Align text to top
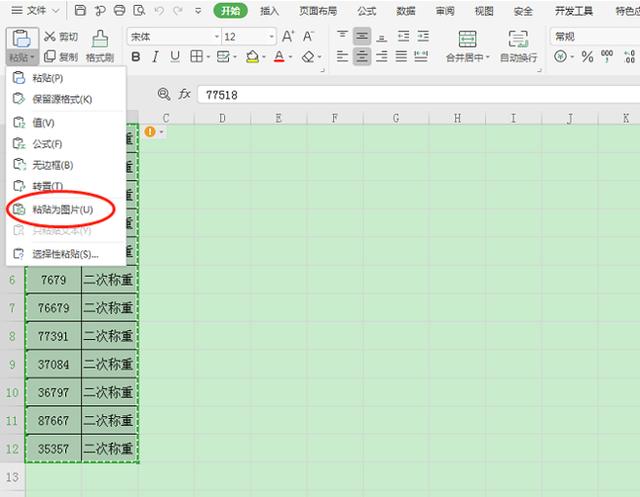640x497 pixels. click(342, 36)
